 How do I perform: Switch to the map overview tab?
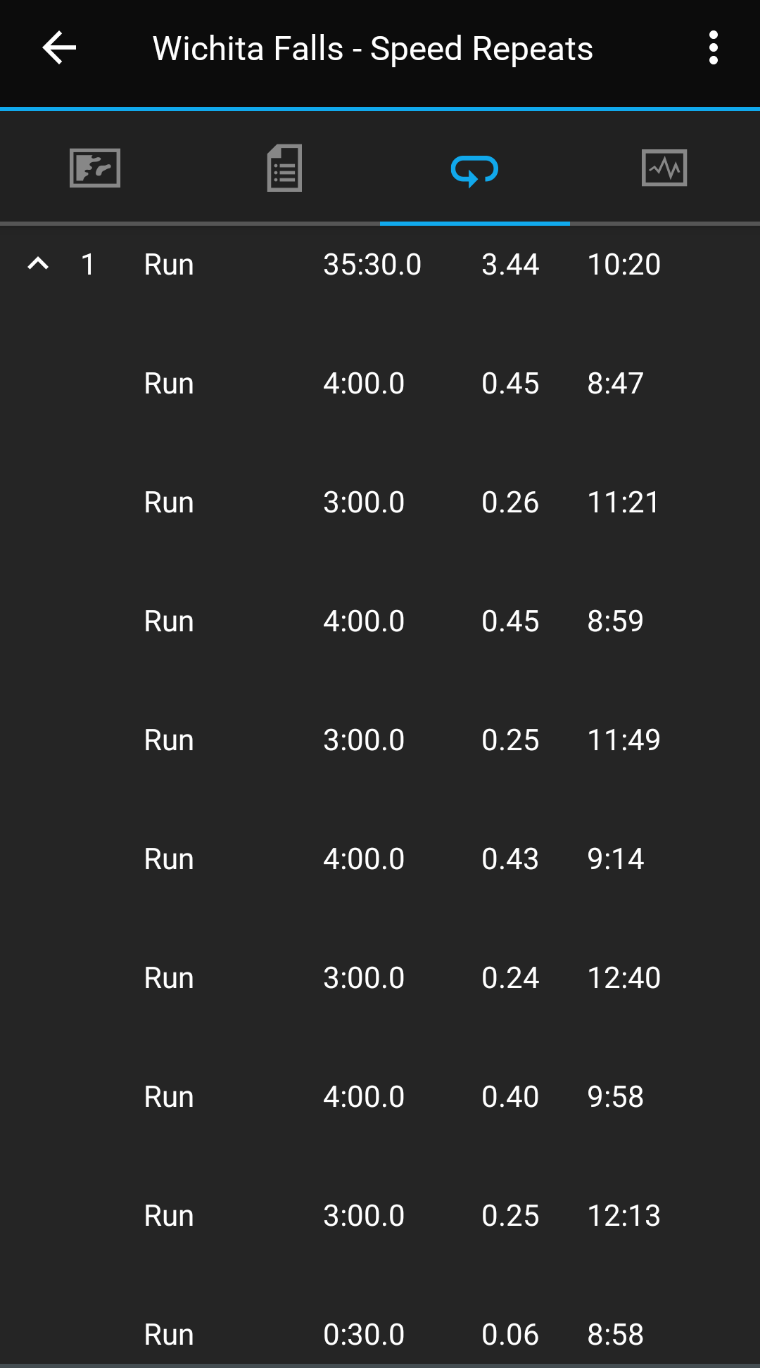click(95, 168)
